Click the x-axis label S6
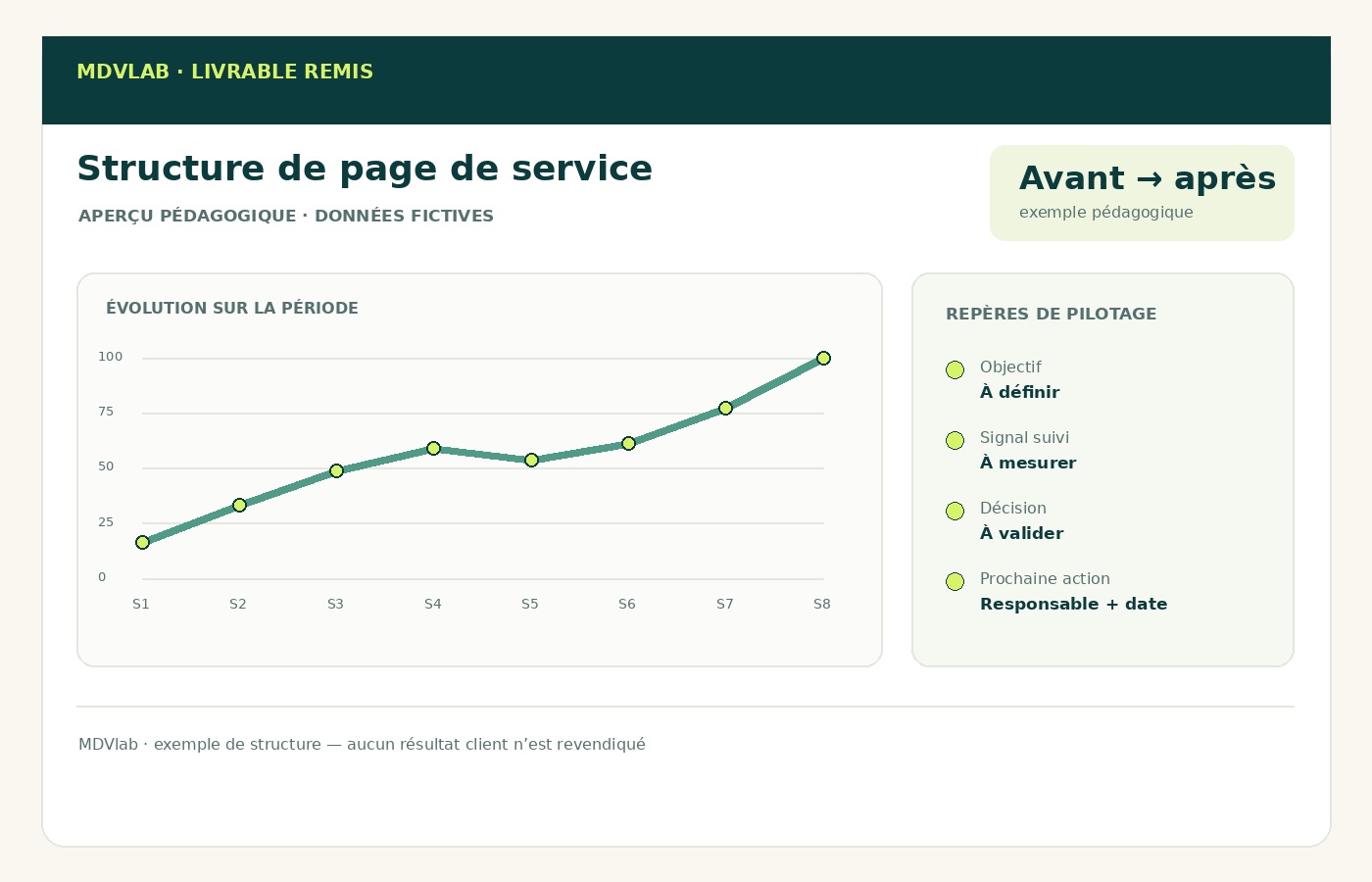The image size is (1372, 882). coord(627,604)
